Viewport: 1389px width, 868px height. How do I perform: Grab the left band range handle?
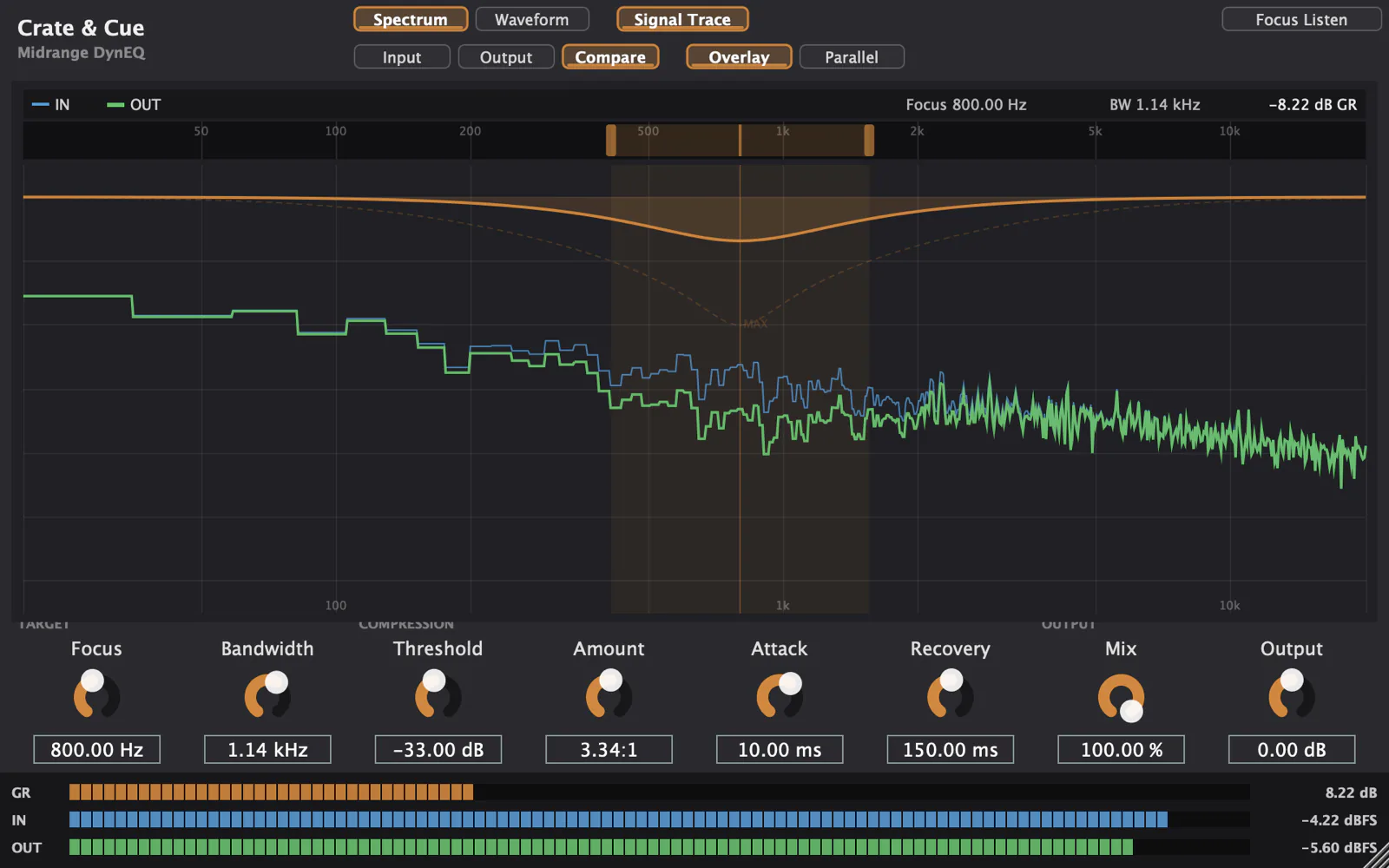tap(611, 140)
